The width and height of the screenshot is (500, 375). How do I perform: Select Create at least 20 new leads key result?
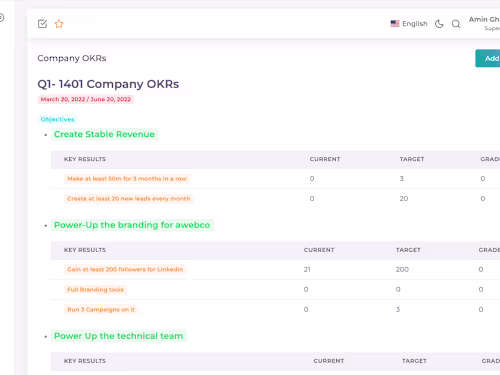tap(129, 199)
